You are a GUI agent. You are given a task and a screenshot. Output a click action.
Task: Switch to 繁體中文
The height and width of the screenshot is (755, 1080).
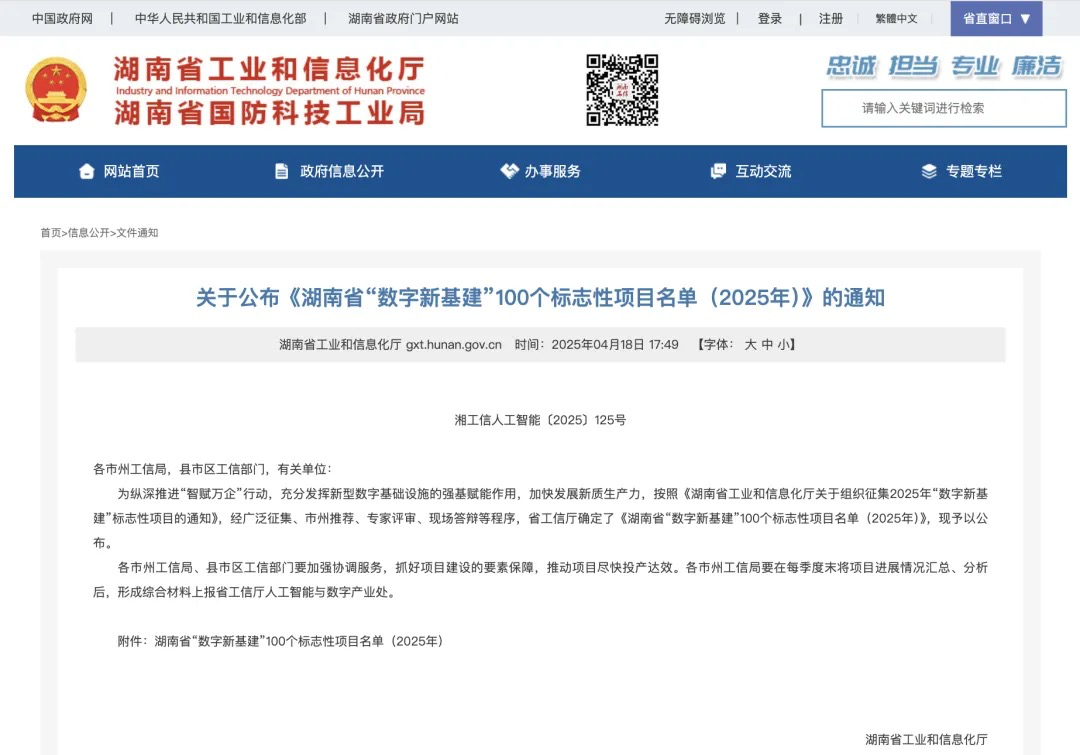[896, 19]
